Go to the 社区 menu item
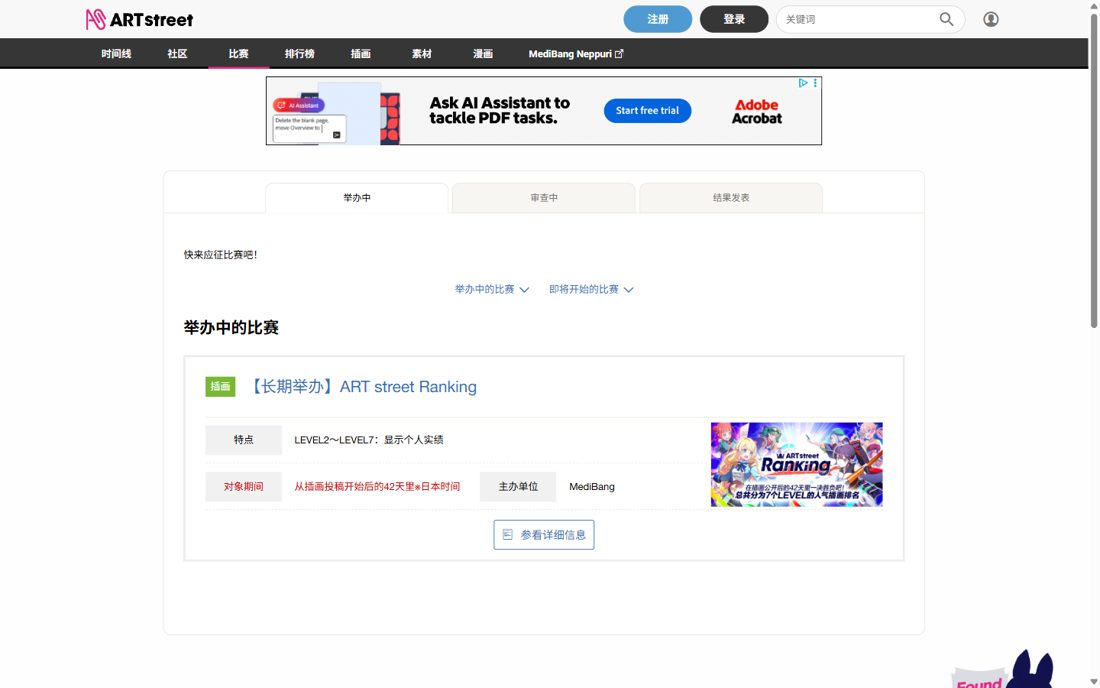 pyautogui.click(x=177, y=54)
